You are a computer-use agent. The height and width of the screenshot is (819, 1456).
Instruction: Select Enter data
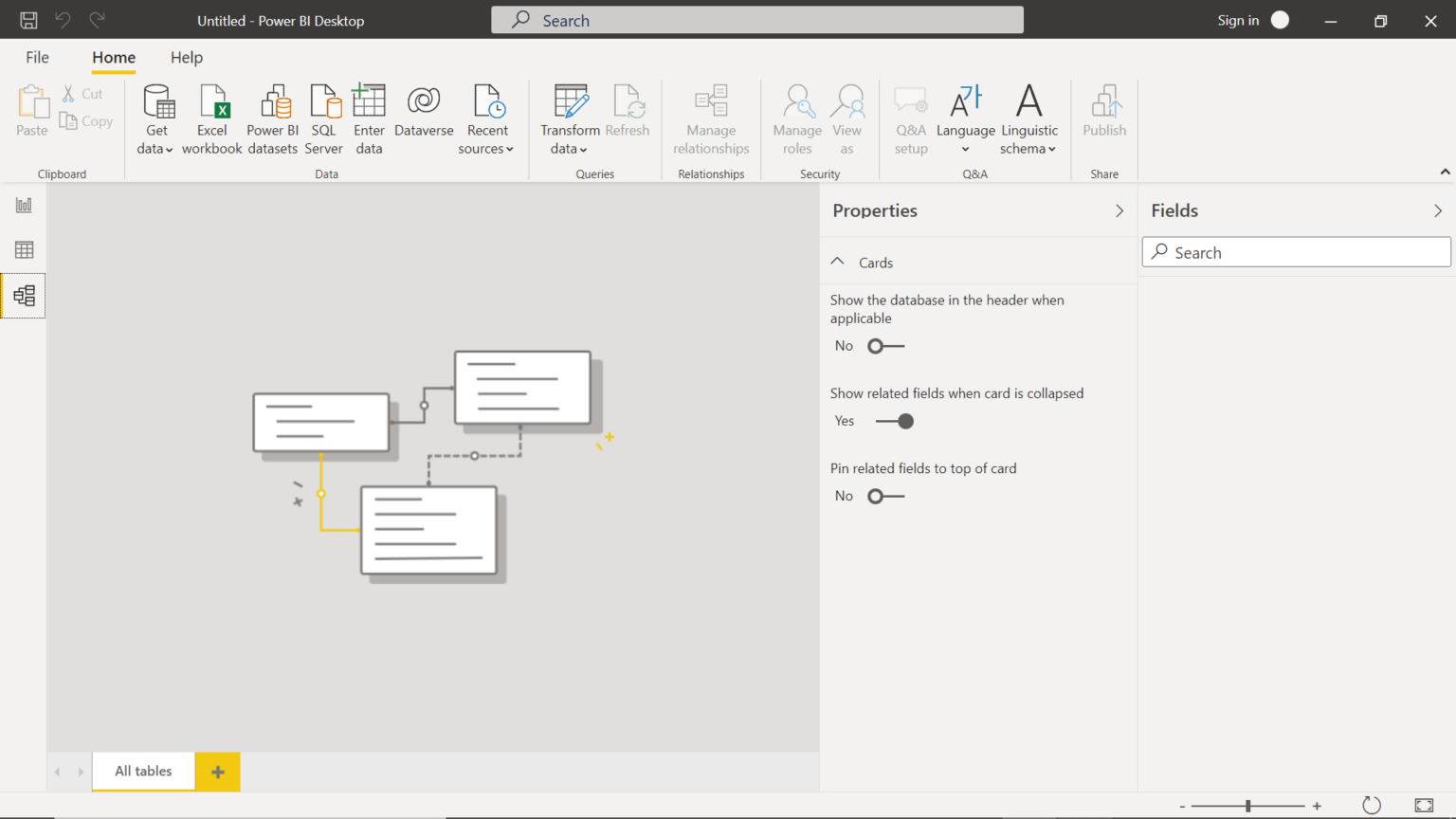click(x=369, y=116)
